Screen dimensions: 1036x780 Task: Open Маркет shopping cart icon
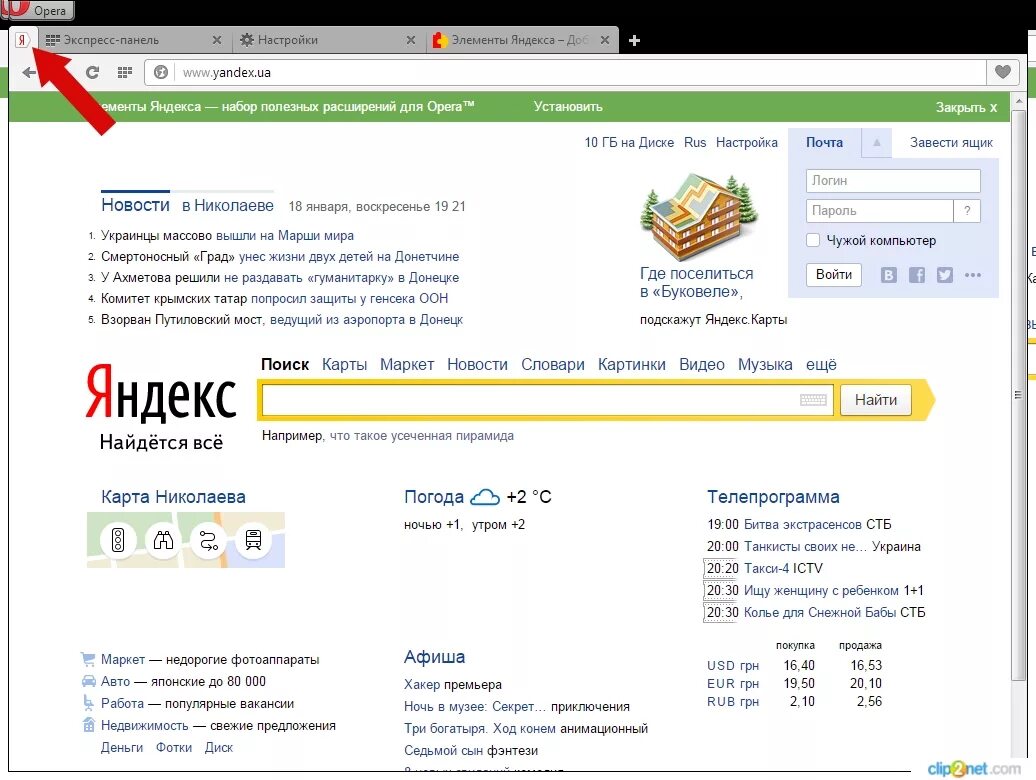[88, 659]
